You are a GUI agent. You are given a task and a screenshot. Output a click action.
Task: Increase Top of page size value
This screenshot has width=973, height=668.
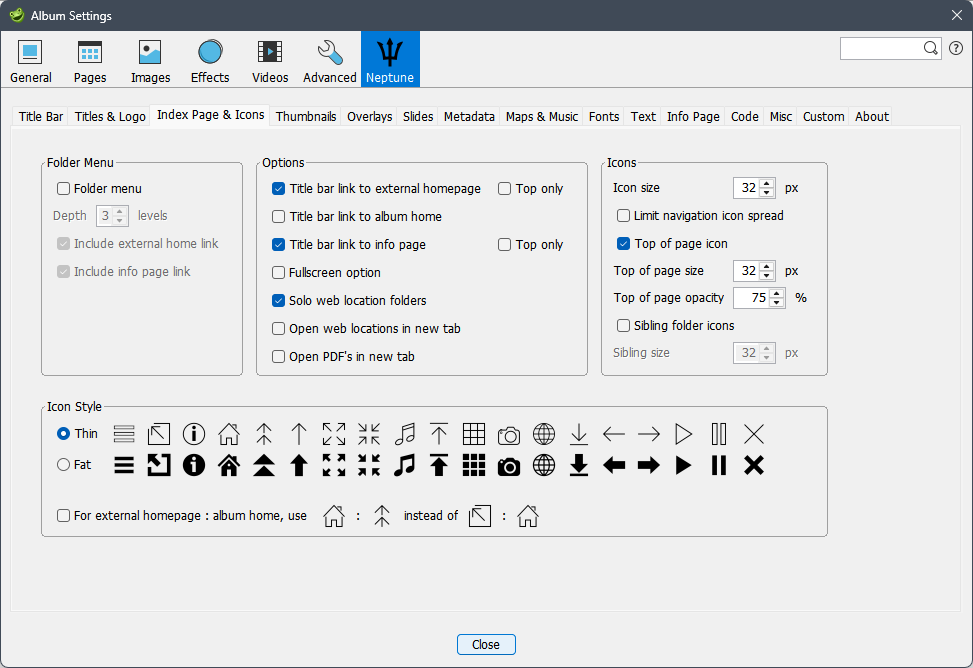[767, 267]
